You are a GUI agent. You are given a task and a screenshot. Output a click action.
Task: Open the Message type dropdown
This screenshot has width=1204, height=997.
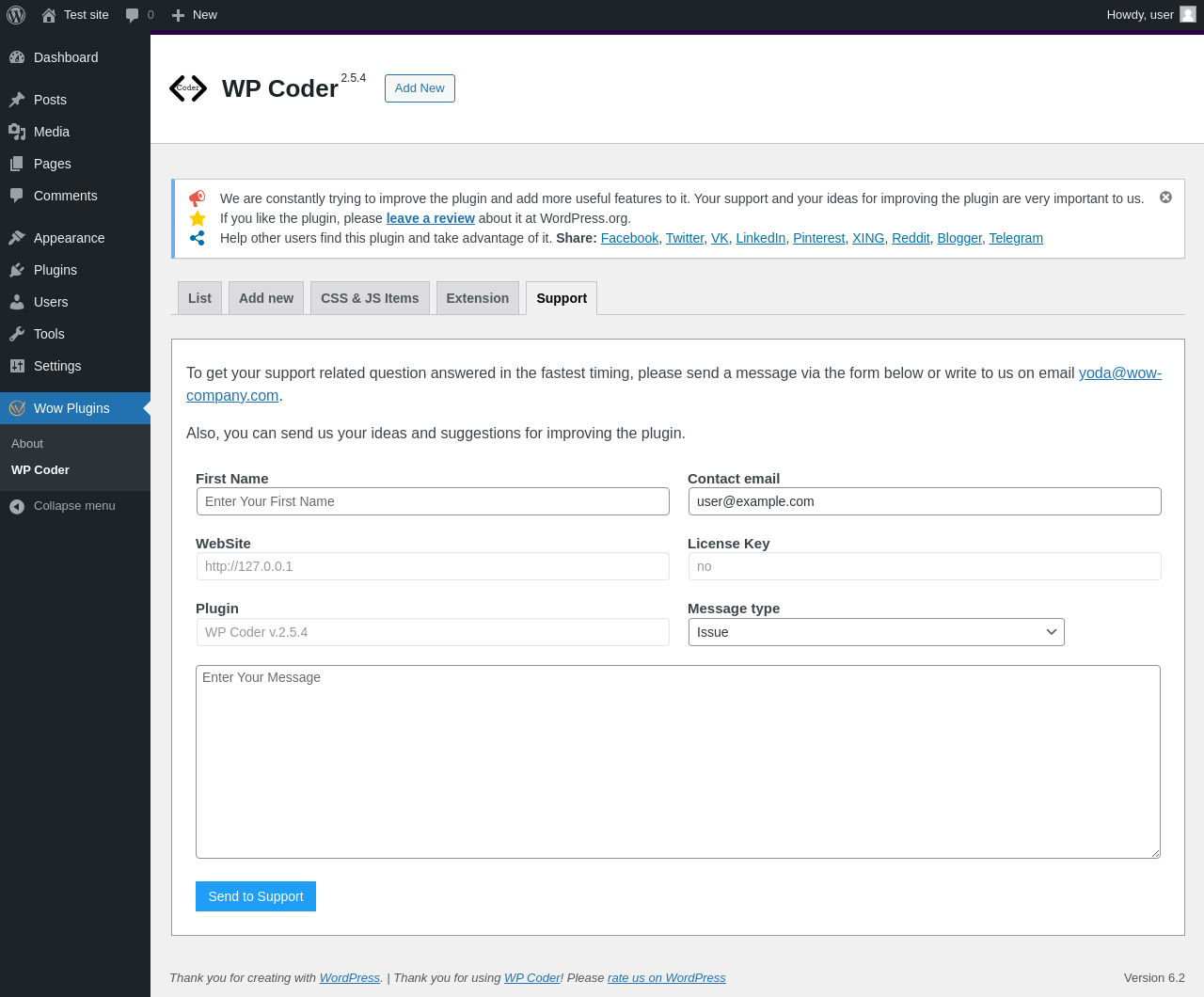(x=877, y=632)
